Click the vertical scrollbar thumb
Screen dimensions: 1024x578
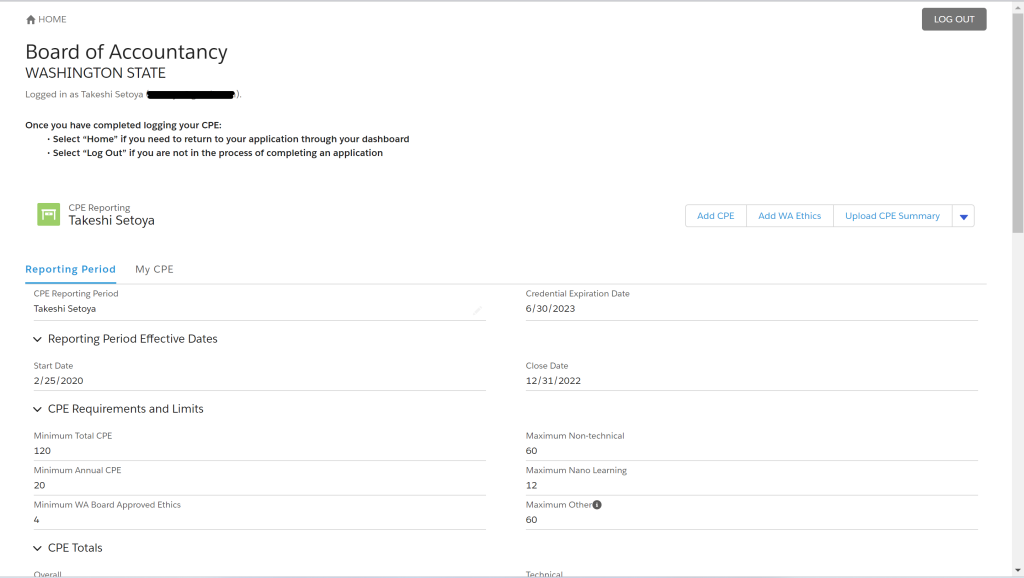pos(1017,123)
